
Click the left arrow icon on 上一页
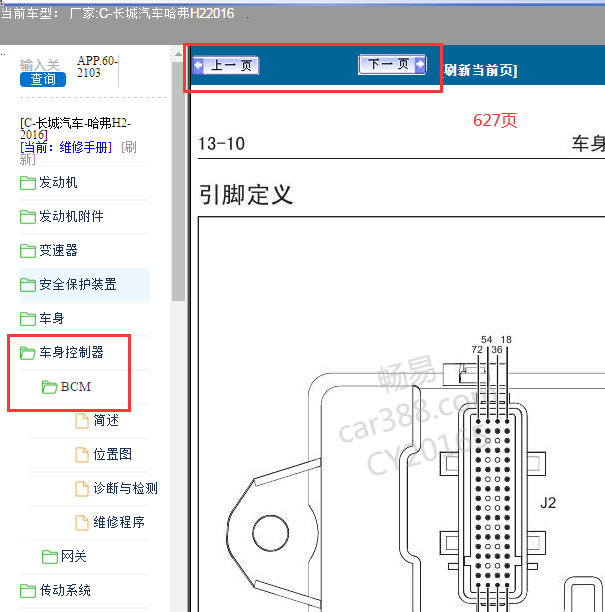click(199, 65)
